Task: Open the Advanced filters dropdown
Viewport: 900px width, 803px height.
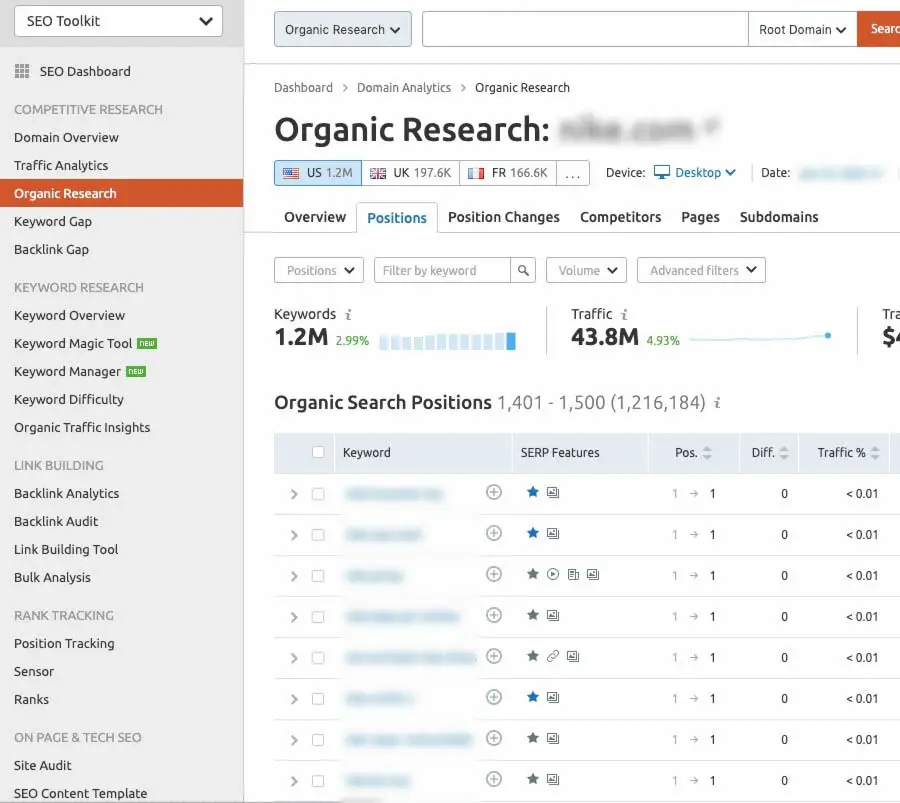Action: 701,270
